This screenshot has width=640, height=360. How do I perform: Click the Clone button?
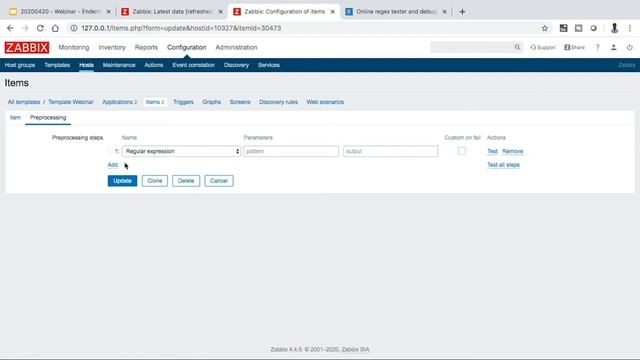155,181
